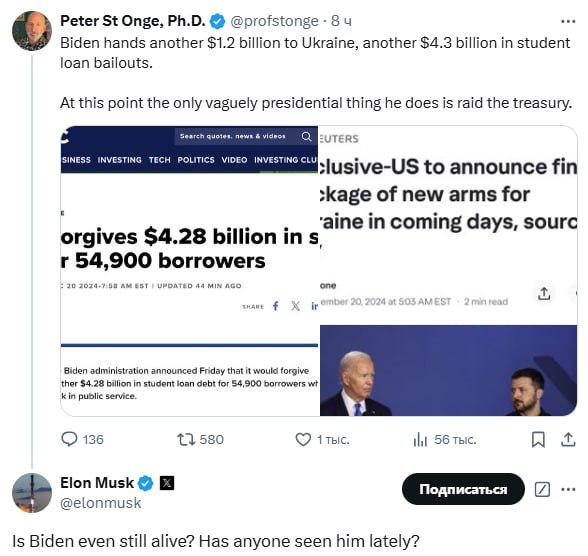
Task: Click the Elon Musk display name
Action: coord(97,483)
